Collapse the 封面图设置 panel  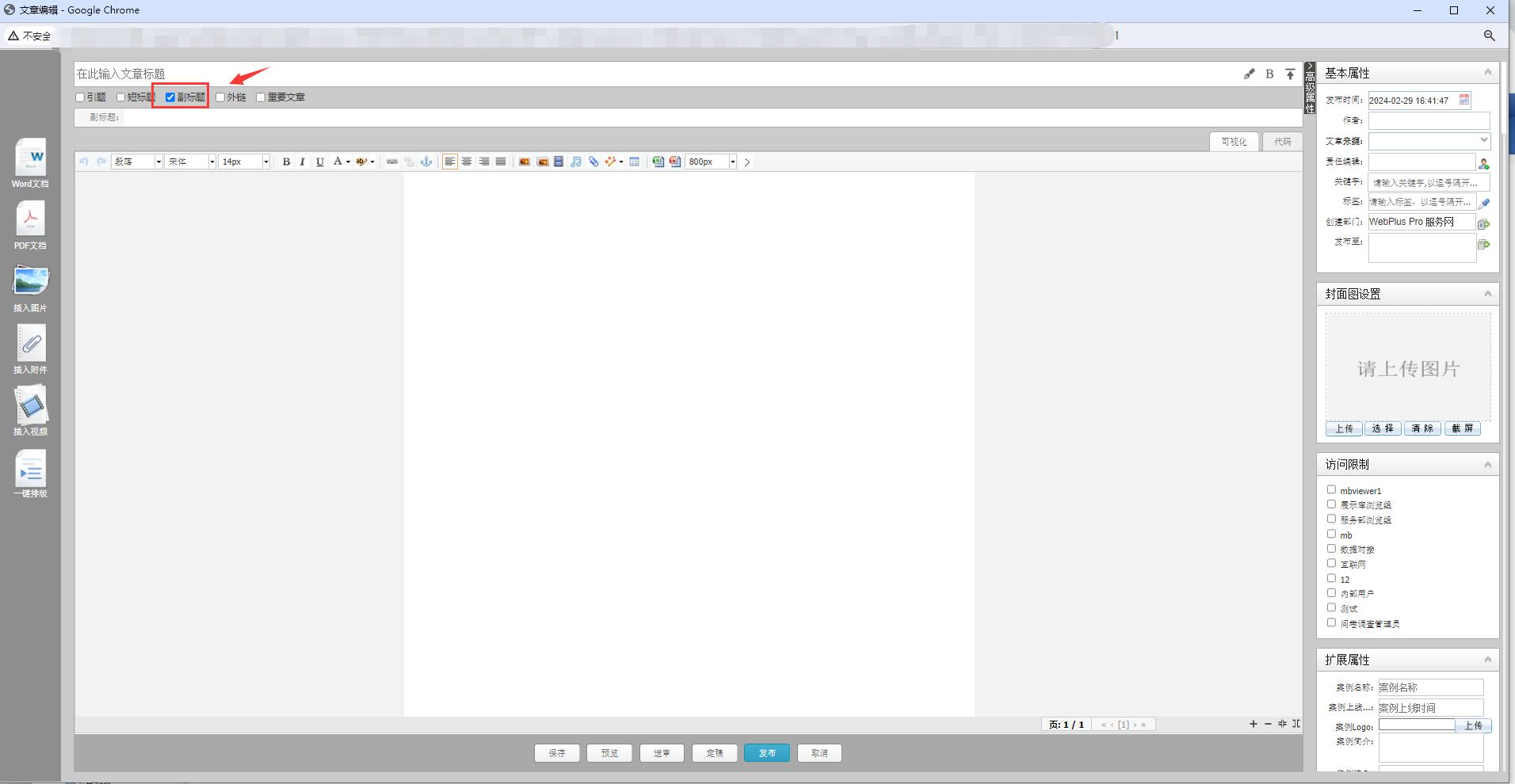coord(1487,294)
